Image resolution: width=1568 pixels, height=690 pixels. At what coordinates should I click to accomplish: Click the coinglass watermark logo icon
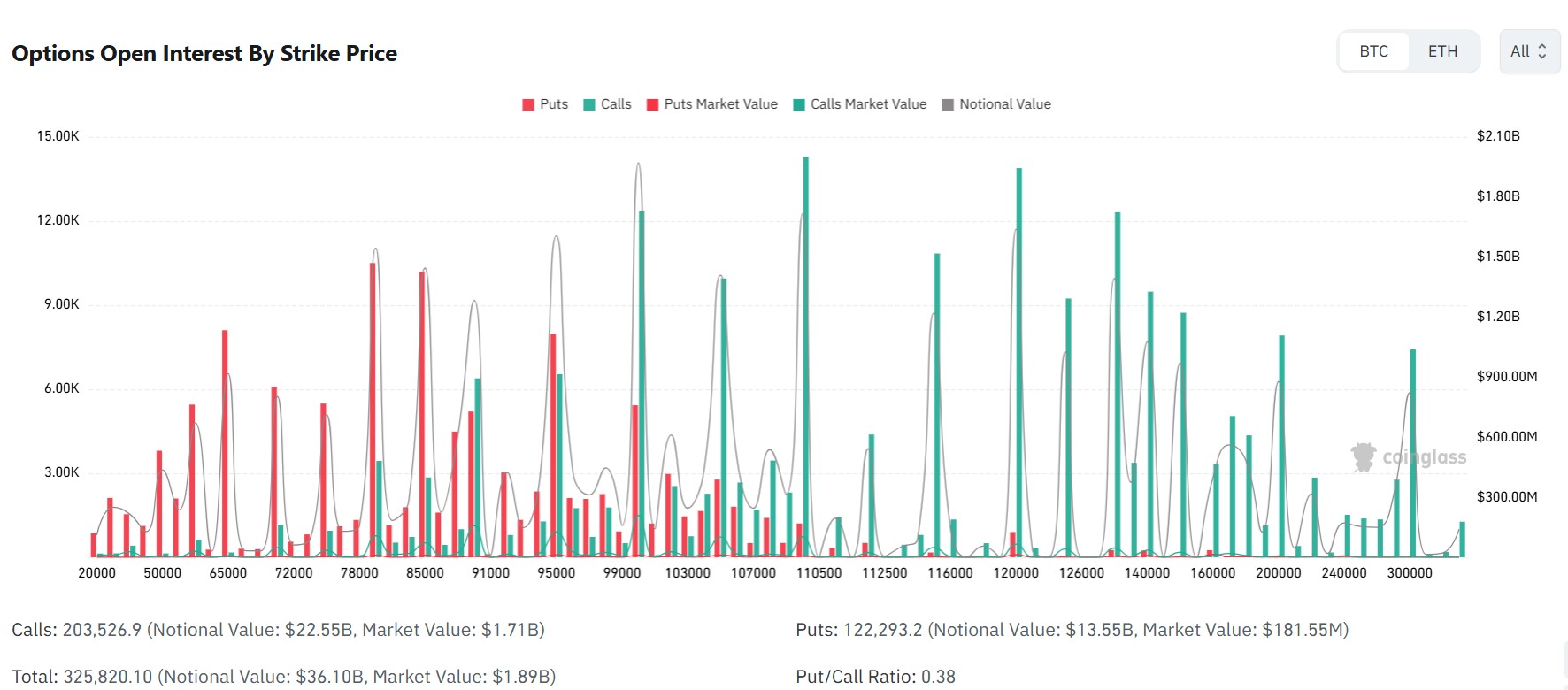pyautogui.click(x=1364, y=456)
